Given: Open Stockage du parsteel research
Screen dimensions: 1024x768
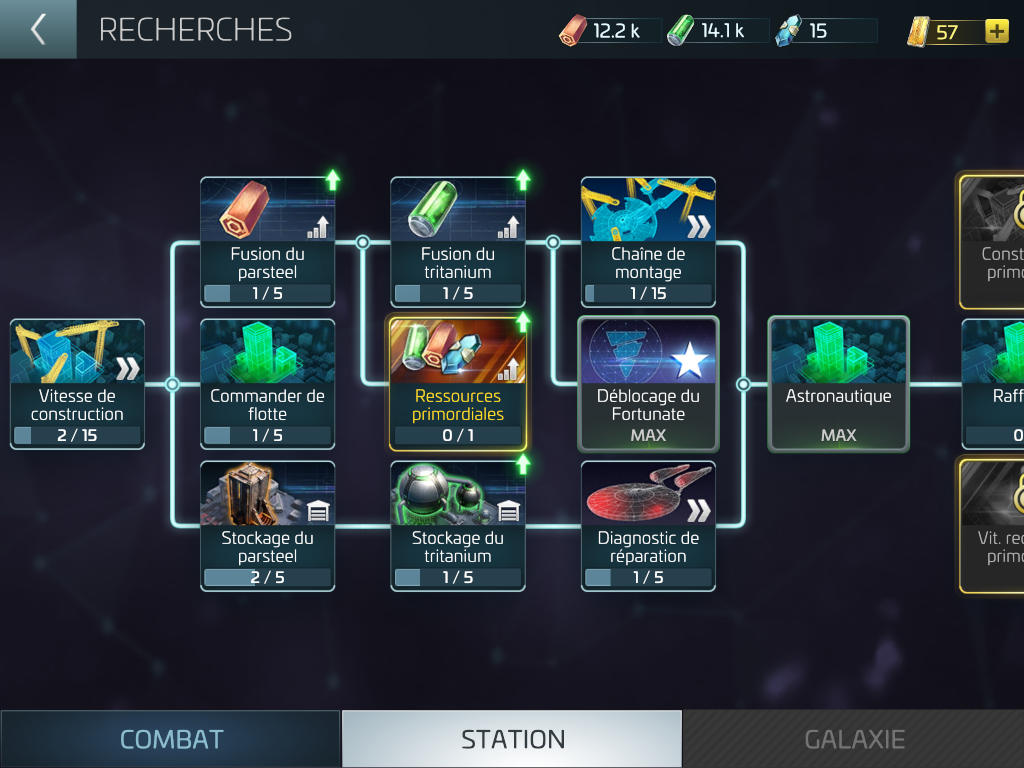Looking at the screenshot, I should pyautogui.click(x=267, y=526).
